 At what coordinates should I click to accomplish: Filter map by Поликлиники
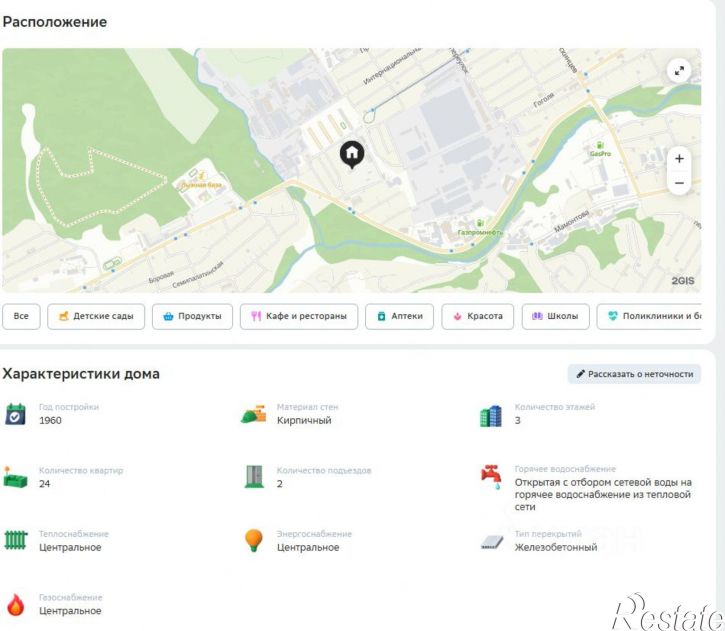pos(649,316)
